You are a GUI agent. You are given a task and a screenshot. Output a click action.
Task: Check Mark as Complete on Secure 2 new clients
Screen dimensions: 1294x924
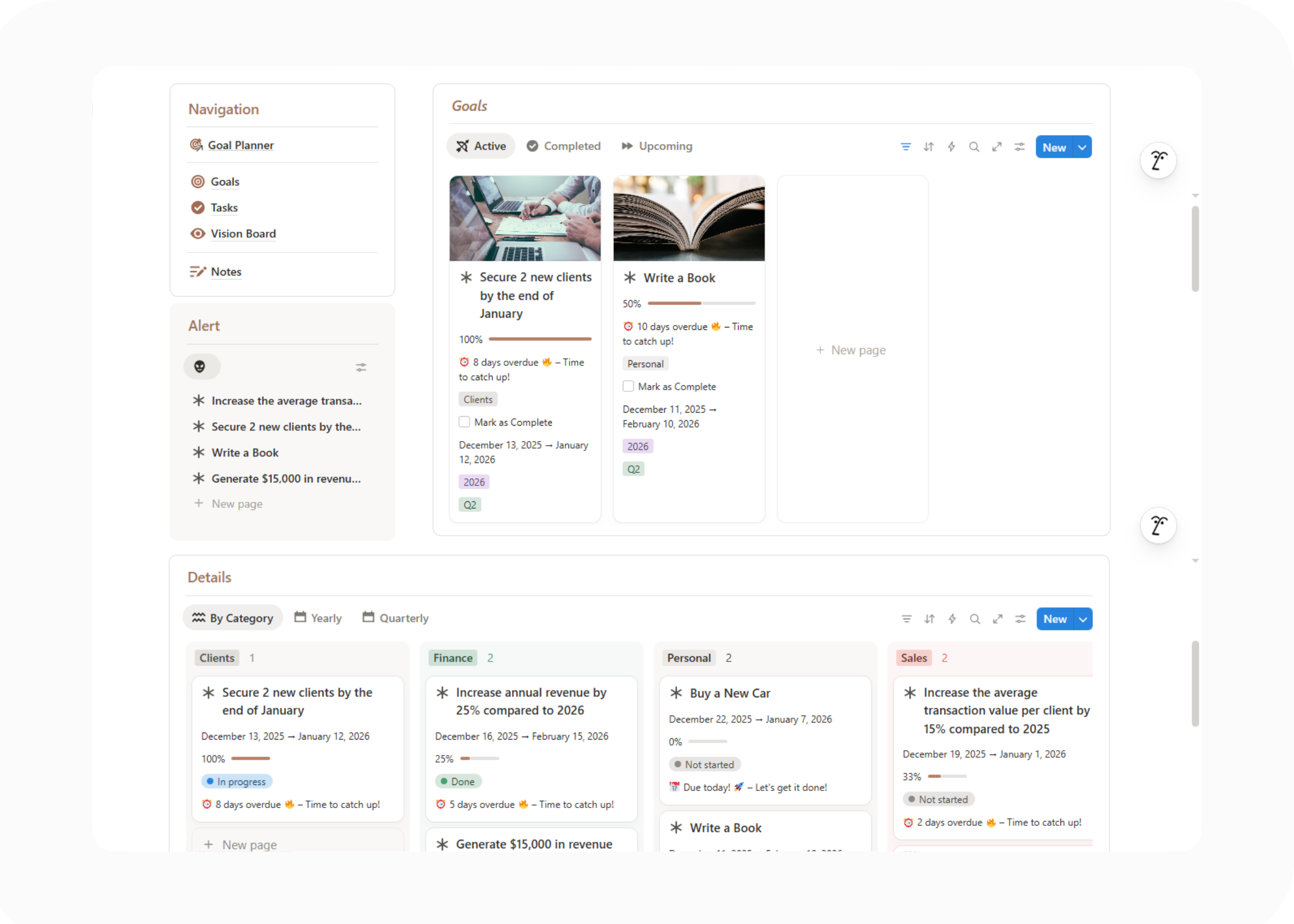click(x=464, y=422)
